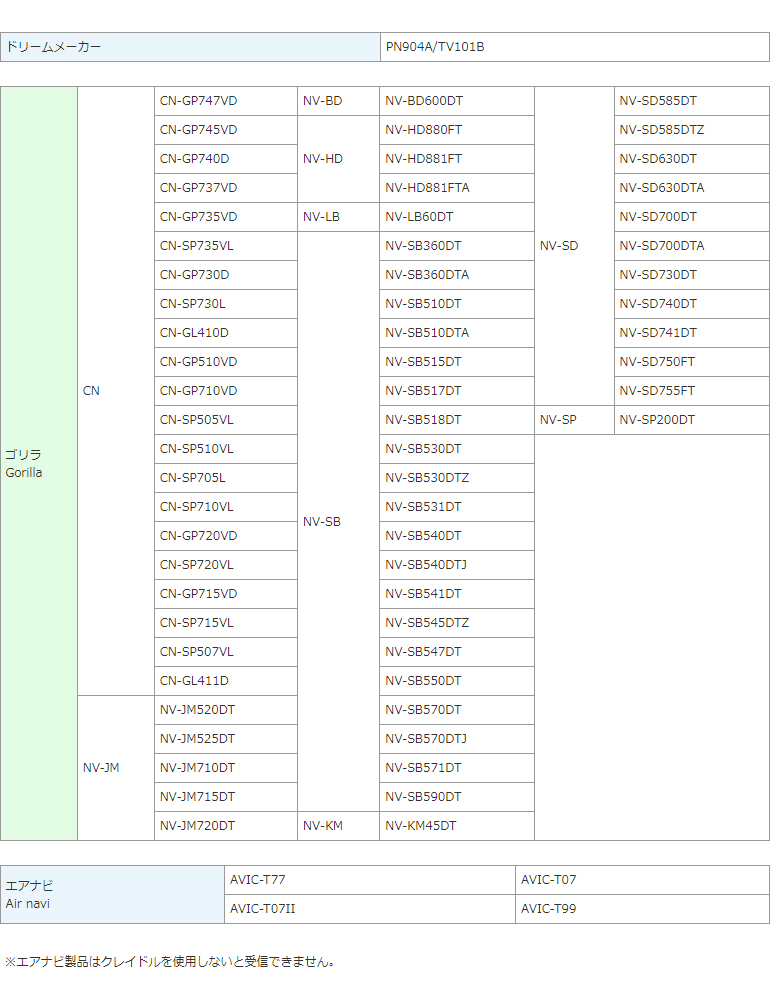Click the NV-LB series cell
The height and width of the screenshot is (1000, 770).
[338, 217]
